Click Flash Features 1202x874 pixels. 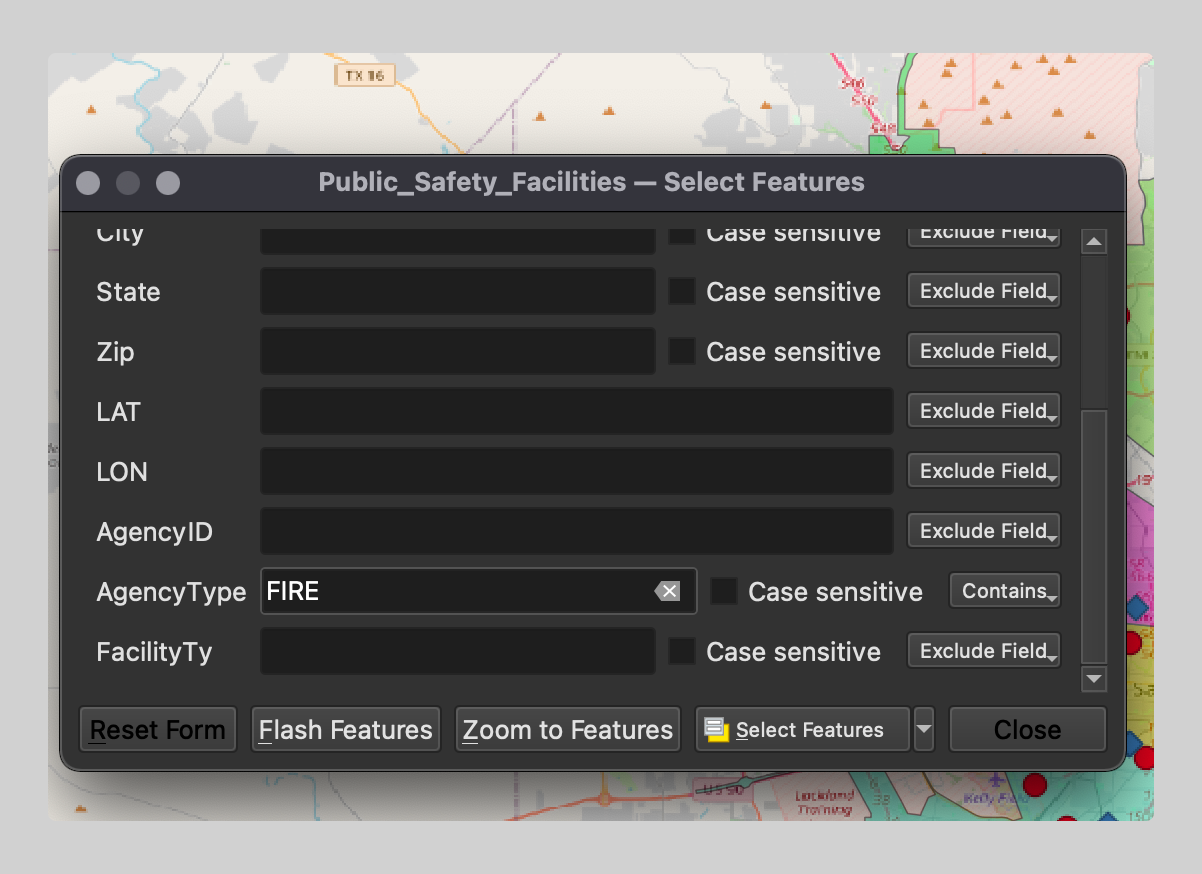tap(345, 729)
